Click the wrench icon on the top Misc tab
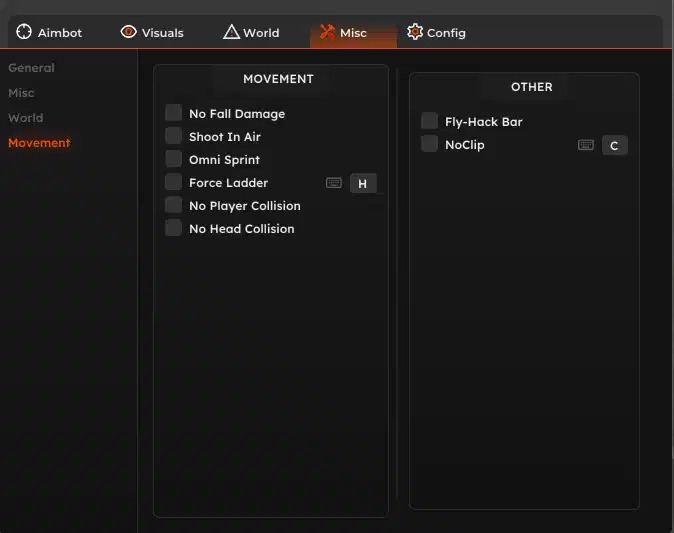This screenshot has width=674, height=533. pyautogui.click(x=327, y=32)
